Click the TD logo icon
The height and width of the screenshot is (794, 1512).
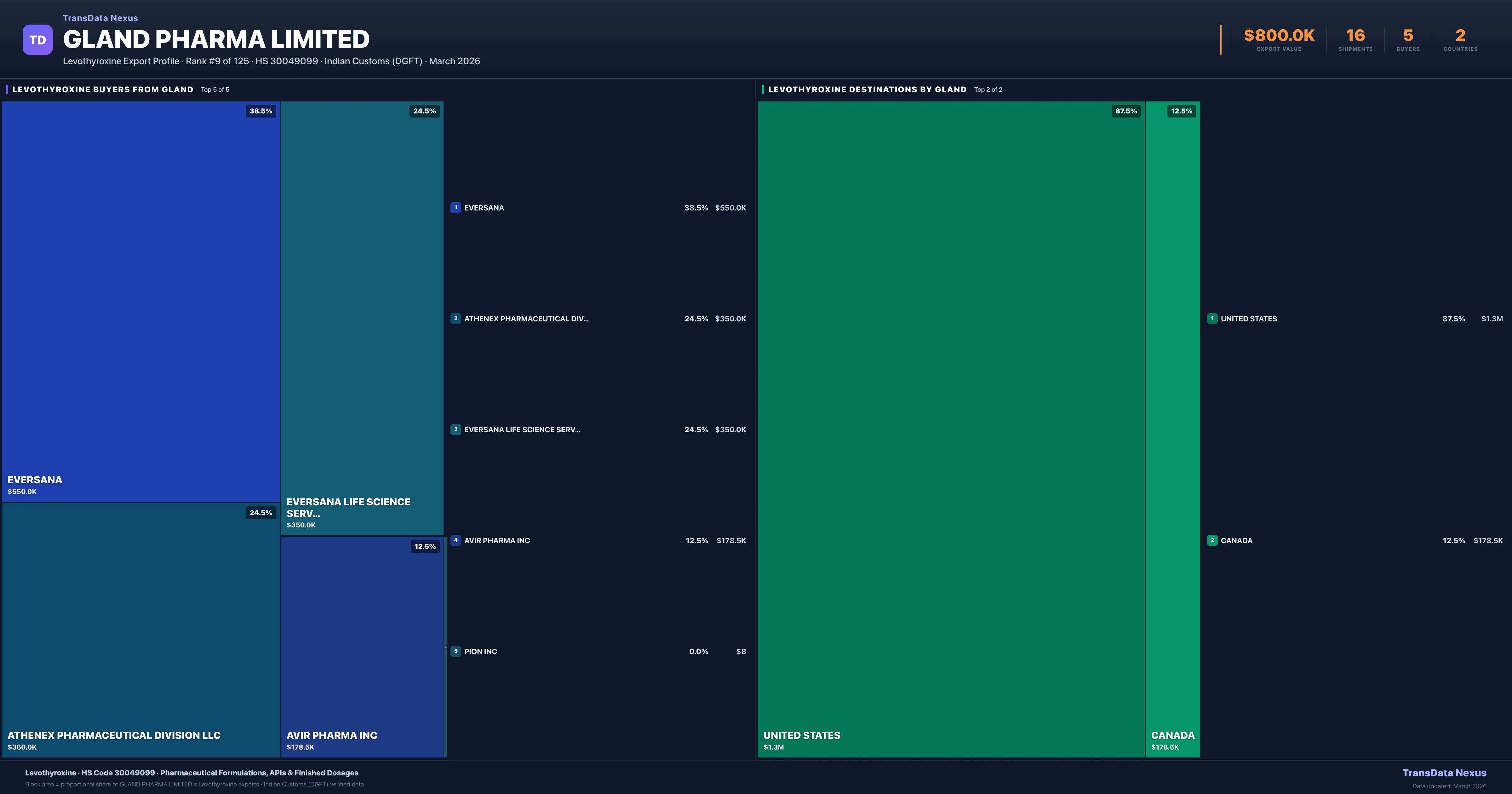pos(37,40)
